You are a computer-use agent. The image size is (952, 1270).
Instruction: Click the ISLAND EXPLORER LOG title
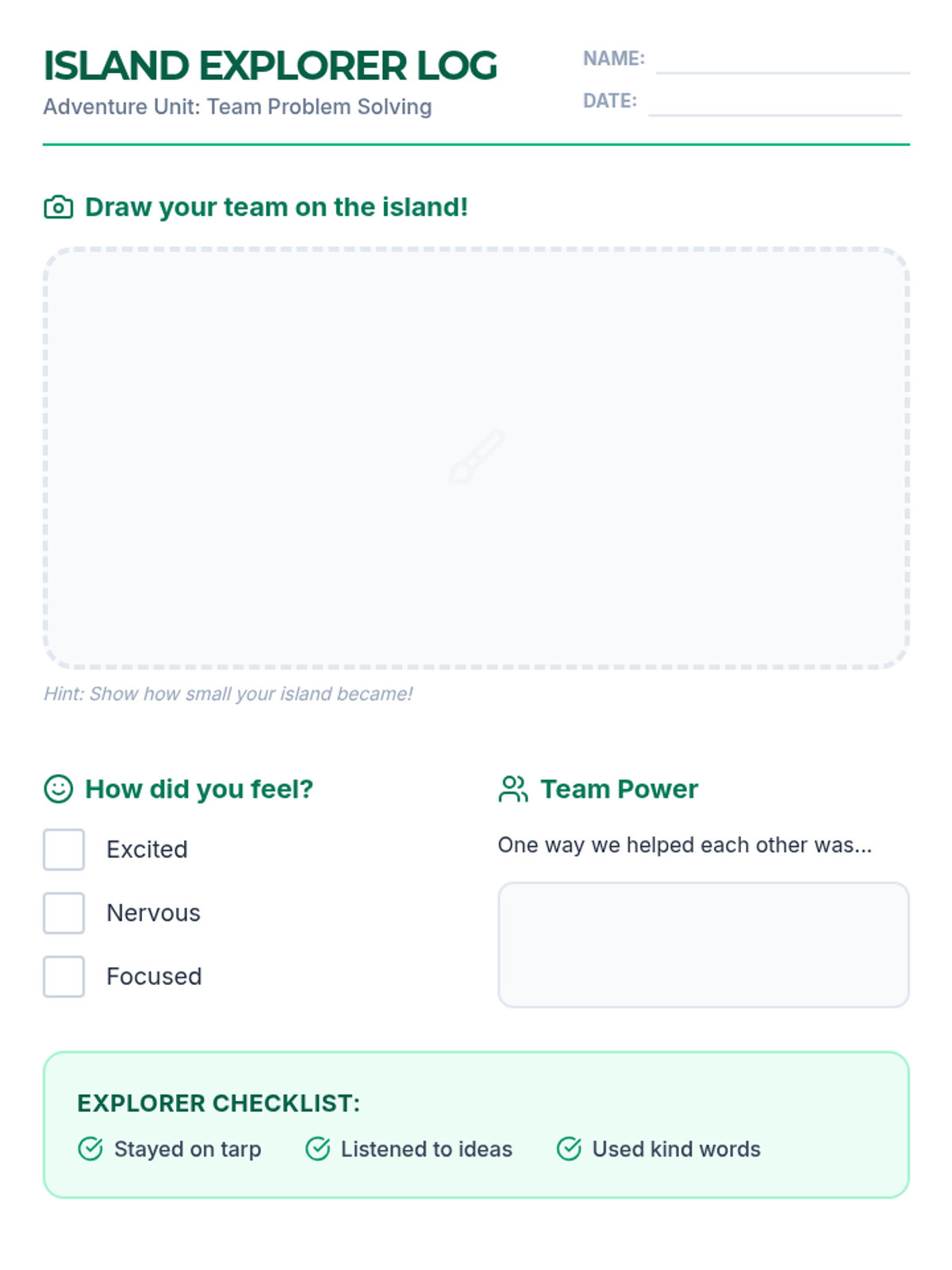point(271,66)
